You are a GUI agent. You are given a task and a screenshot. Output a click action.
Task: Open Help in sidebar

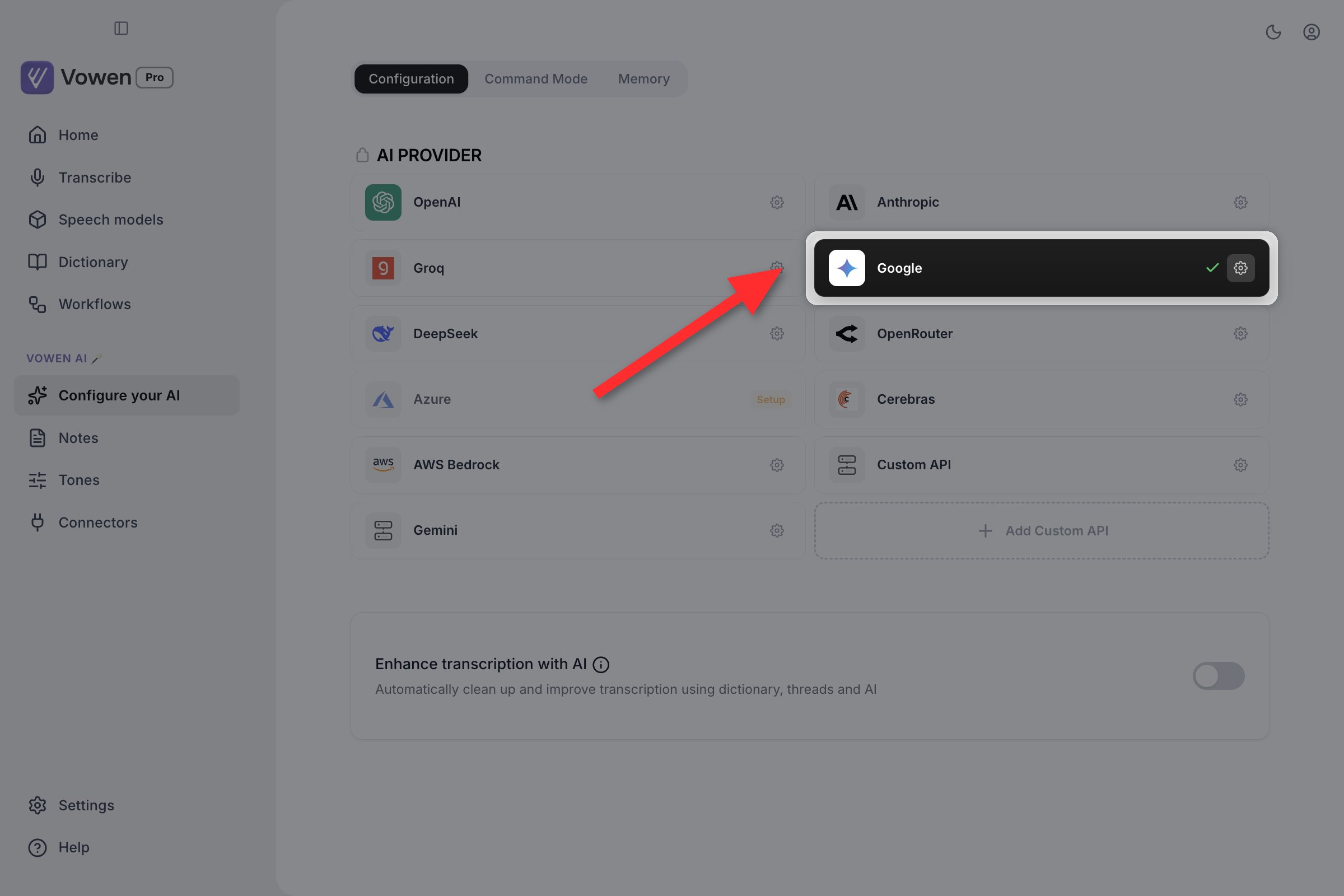127,847
